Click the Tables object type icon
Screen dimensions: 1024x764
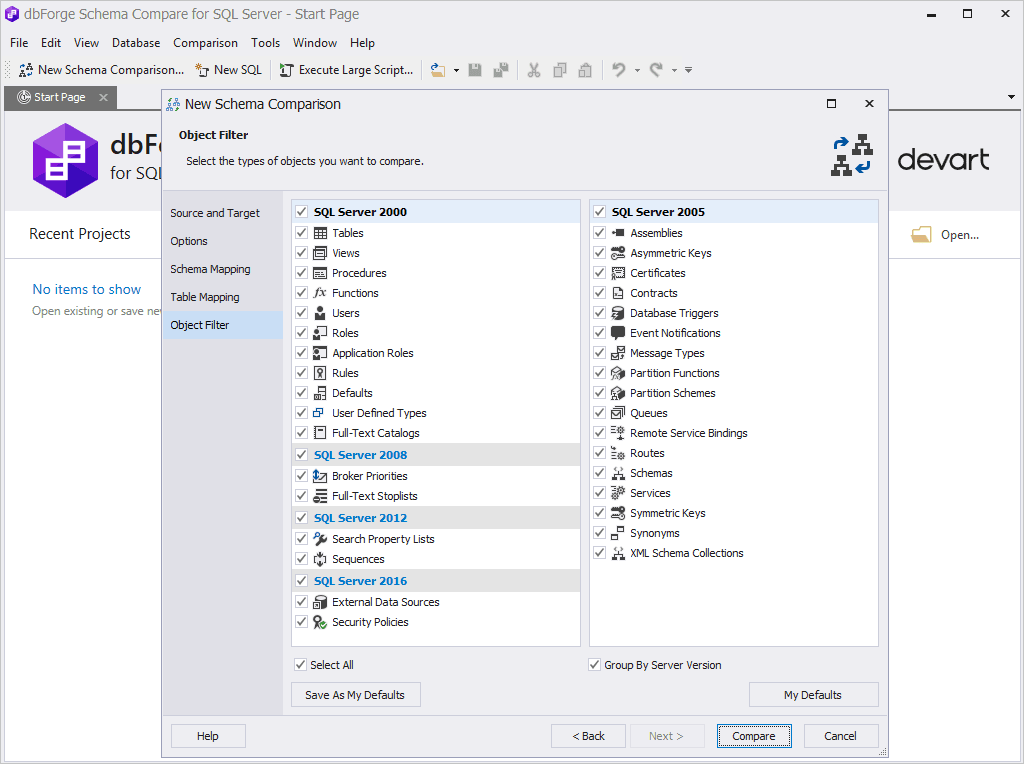coord(320,233)
